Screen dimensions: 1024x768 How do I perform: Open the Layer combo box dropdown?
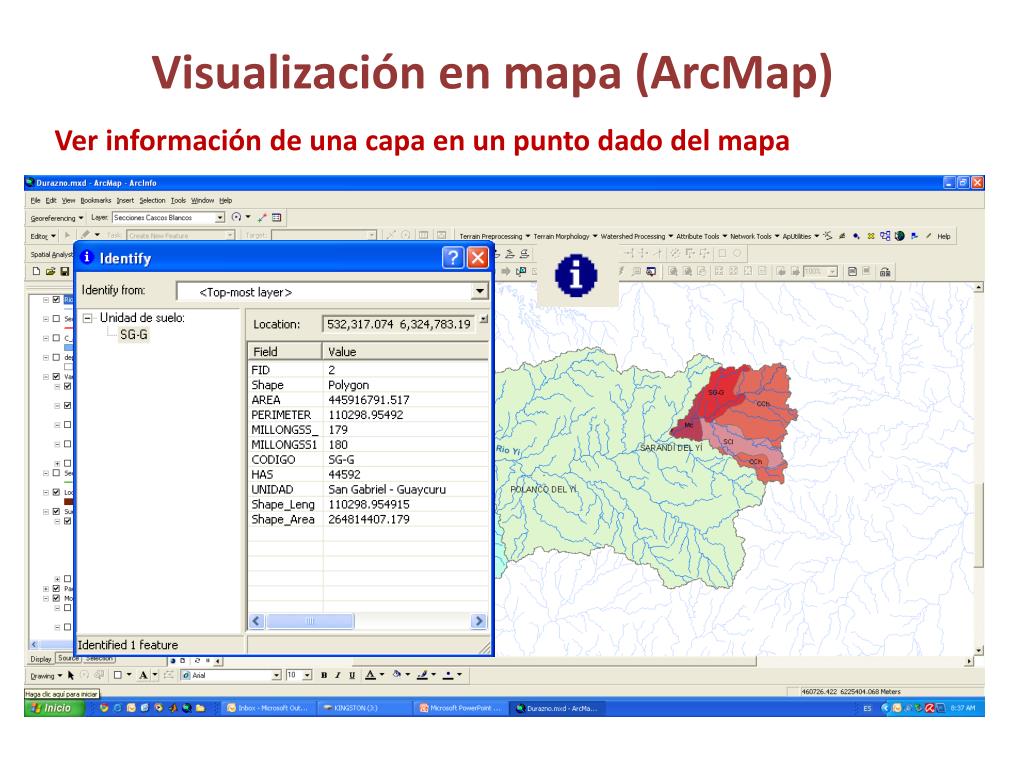click(220, 217)
